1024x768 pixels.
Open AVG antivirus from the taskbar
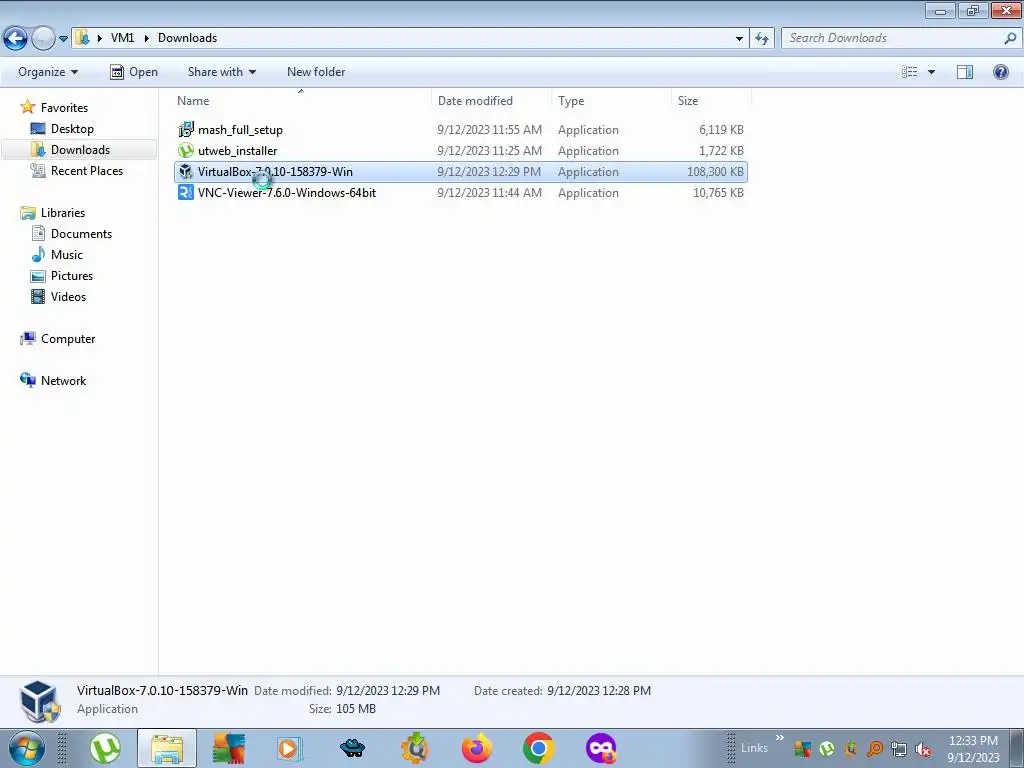point(229,748)
